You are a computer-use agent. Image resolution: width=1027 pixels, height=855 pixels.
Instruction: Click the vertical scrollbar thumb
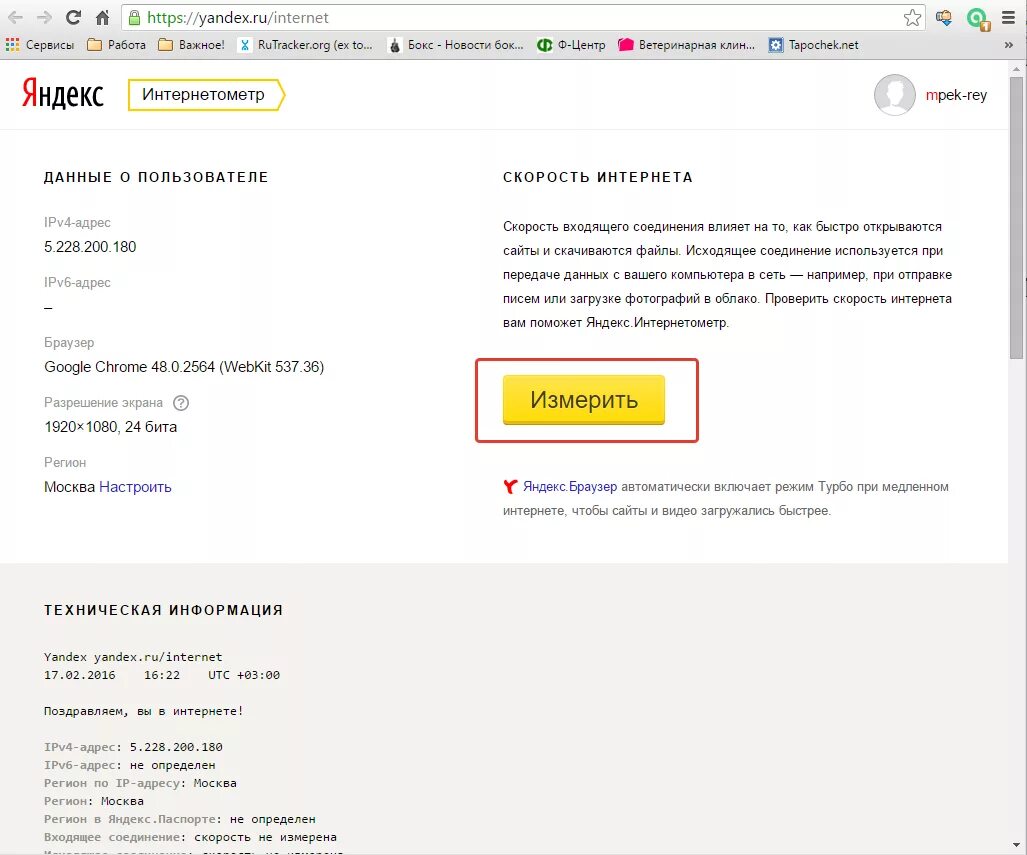(x=1017, y=216)
